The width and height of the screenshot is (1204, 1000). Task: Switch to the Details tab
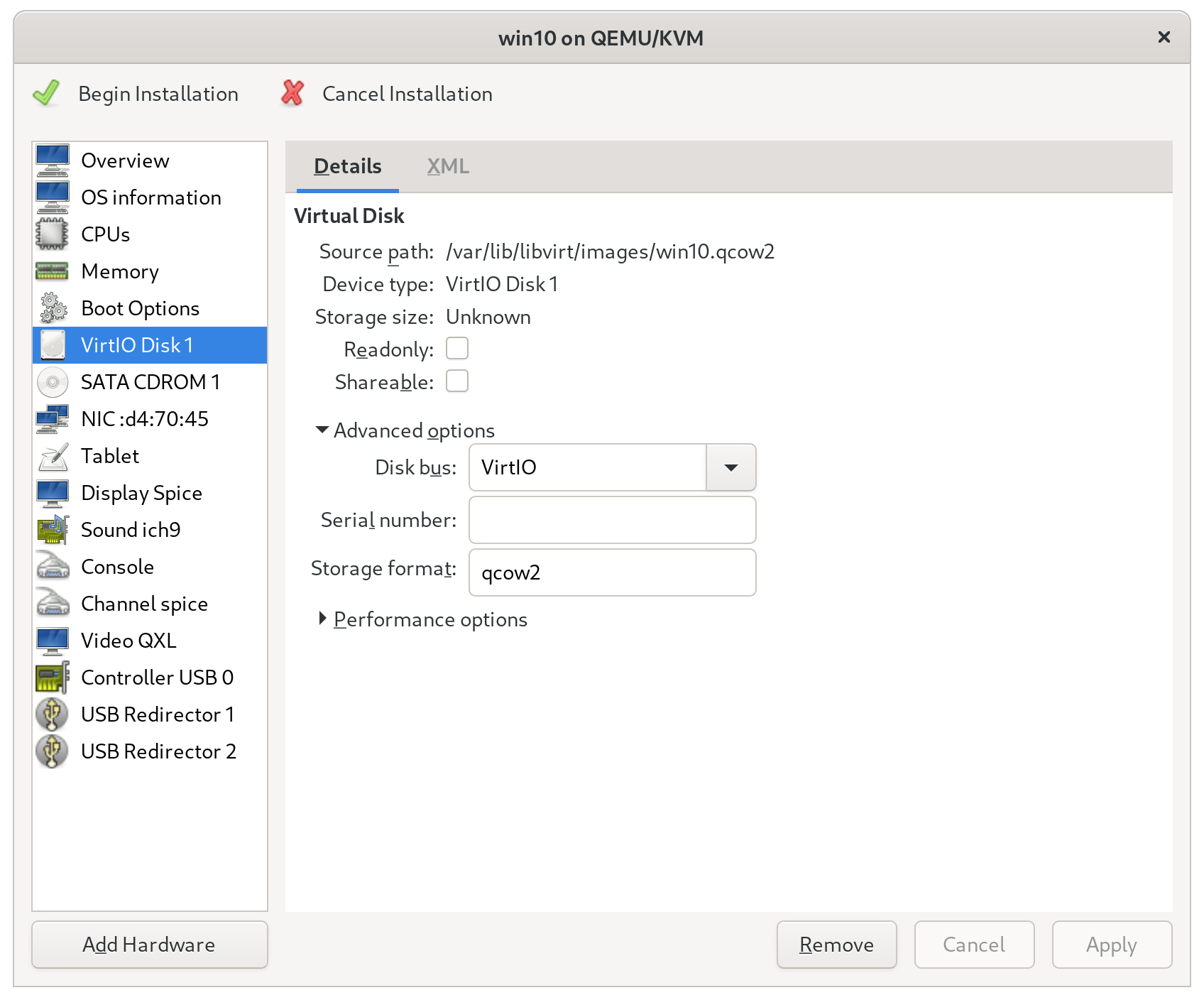point(347,166)
